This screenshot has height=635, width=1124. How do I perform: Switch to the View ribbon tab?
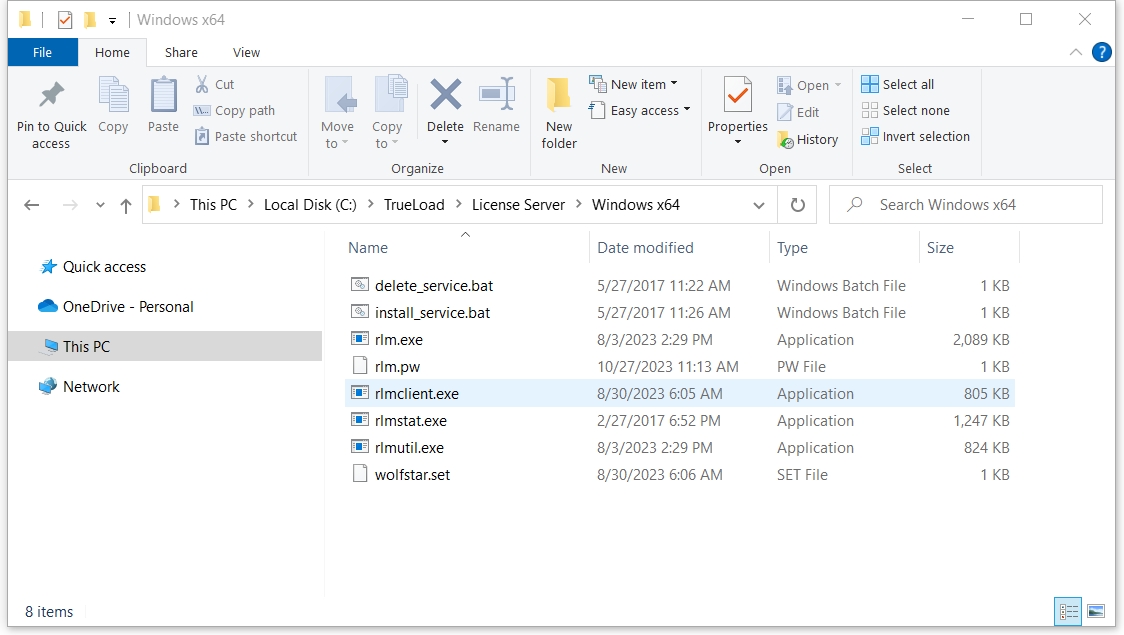coord(246,52)
